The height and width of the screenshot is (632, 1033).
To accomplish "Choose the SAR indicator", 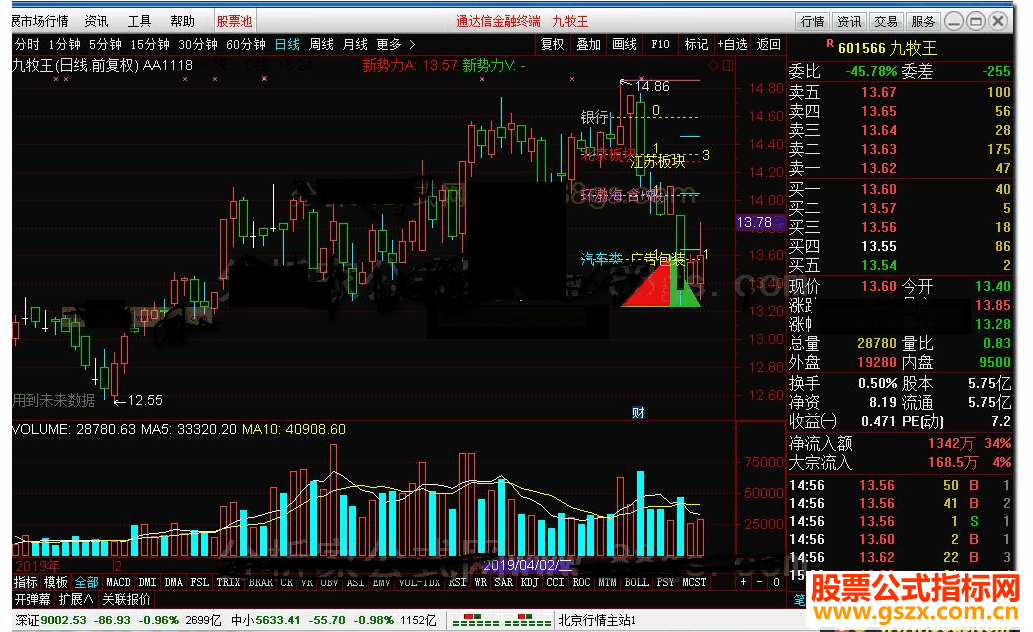I will pos(503,582).
